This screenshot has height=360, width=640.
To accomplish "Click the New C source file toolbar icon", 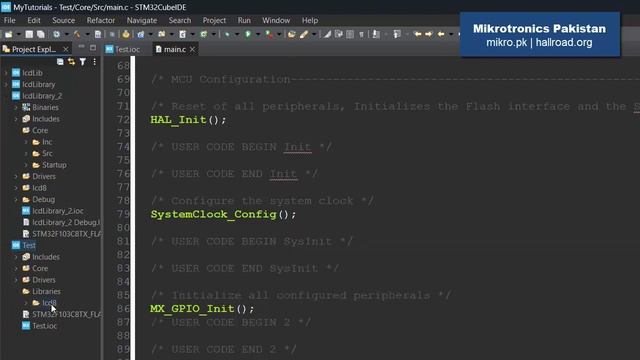I will 182,35.
